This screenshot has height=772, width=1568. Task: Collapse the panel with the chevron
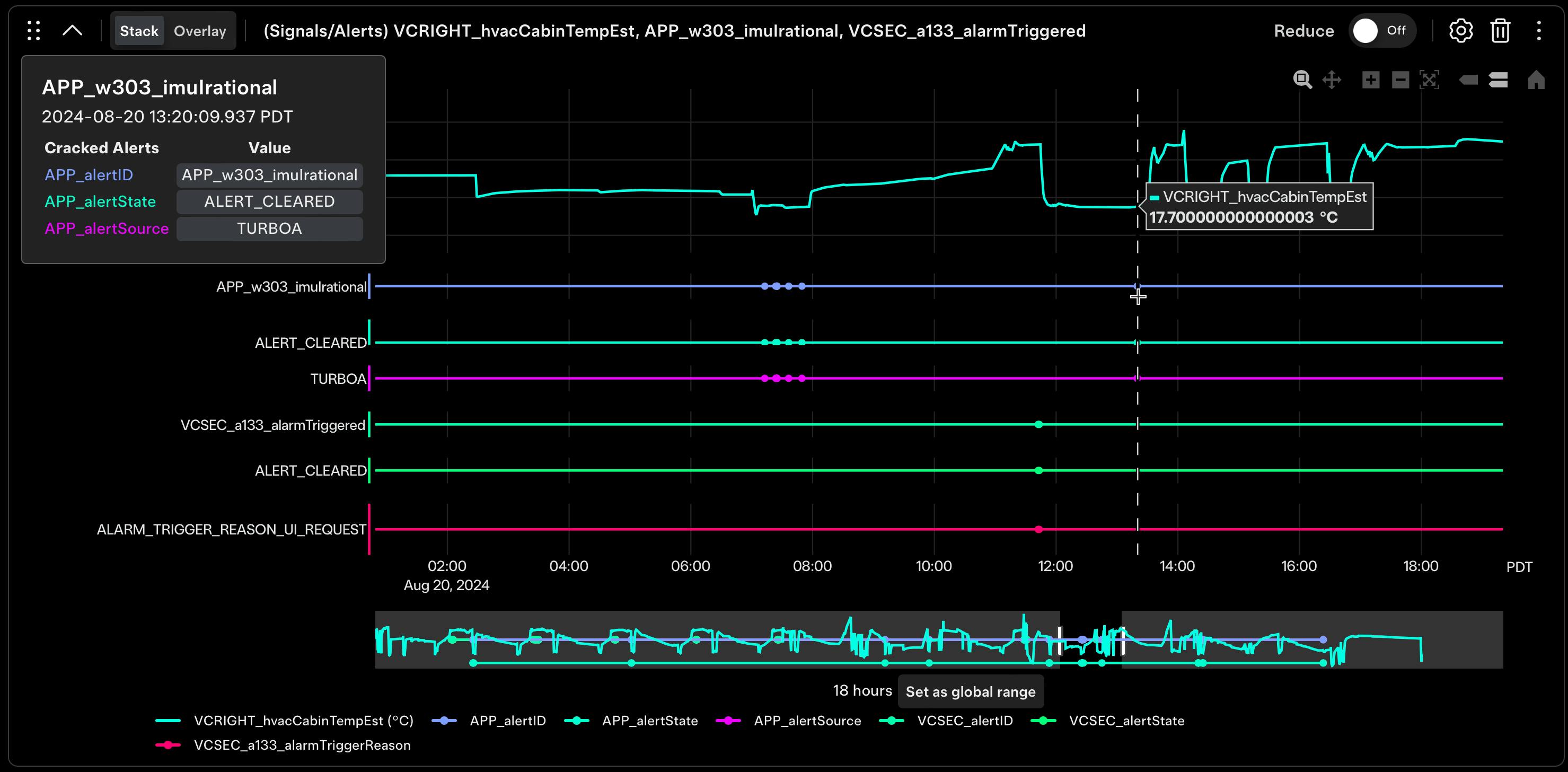pos(73,30)
